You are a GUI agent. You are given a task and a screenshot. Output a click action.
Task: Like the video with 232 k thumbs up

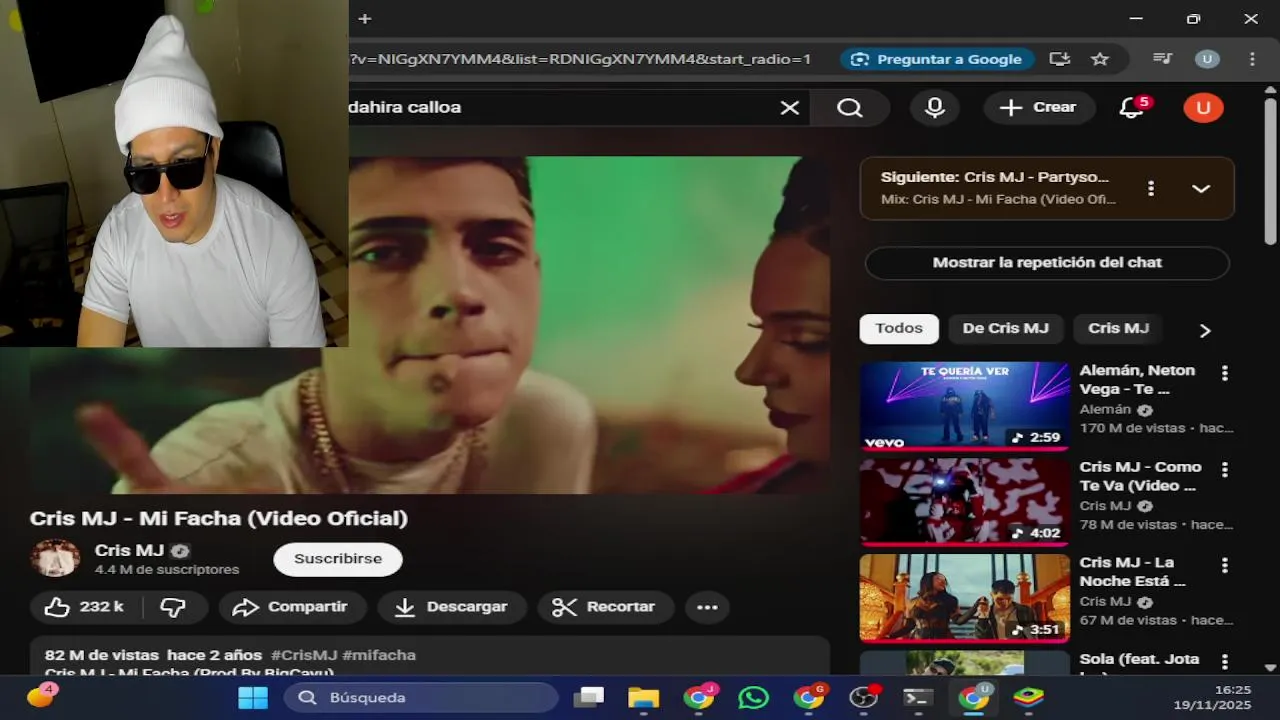pos(86,607)
